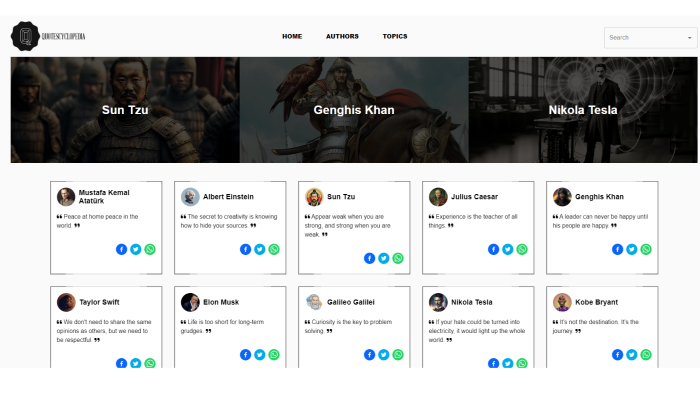Click Genghis Khan's round card avatar
The image size is (700, 394).
pos(562,197)
